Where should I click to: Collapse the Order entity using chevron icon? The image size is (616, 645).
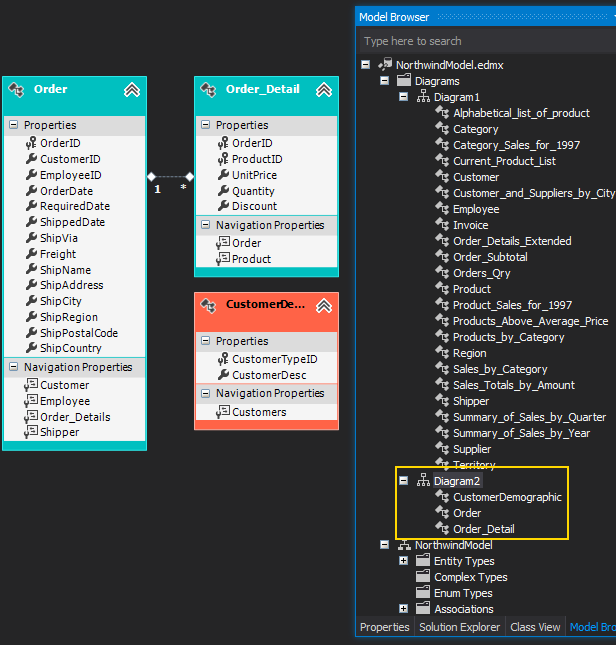(x=131, y=89)
